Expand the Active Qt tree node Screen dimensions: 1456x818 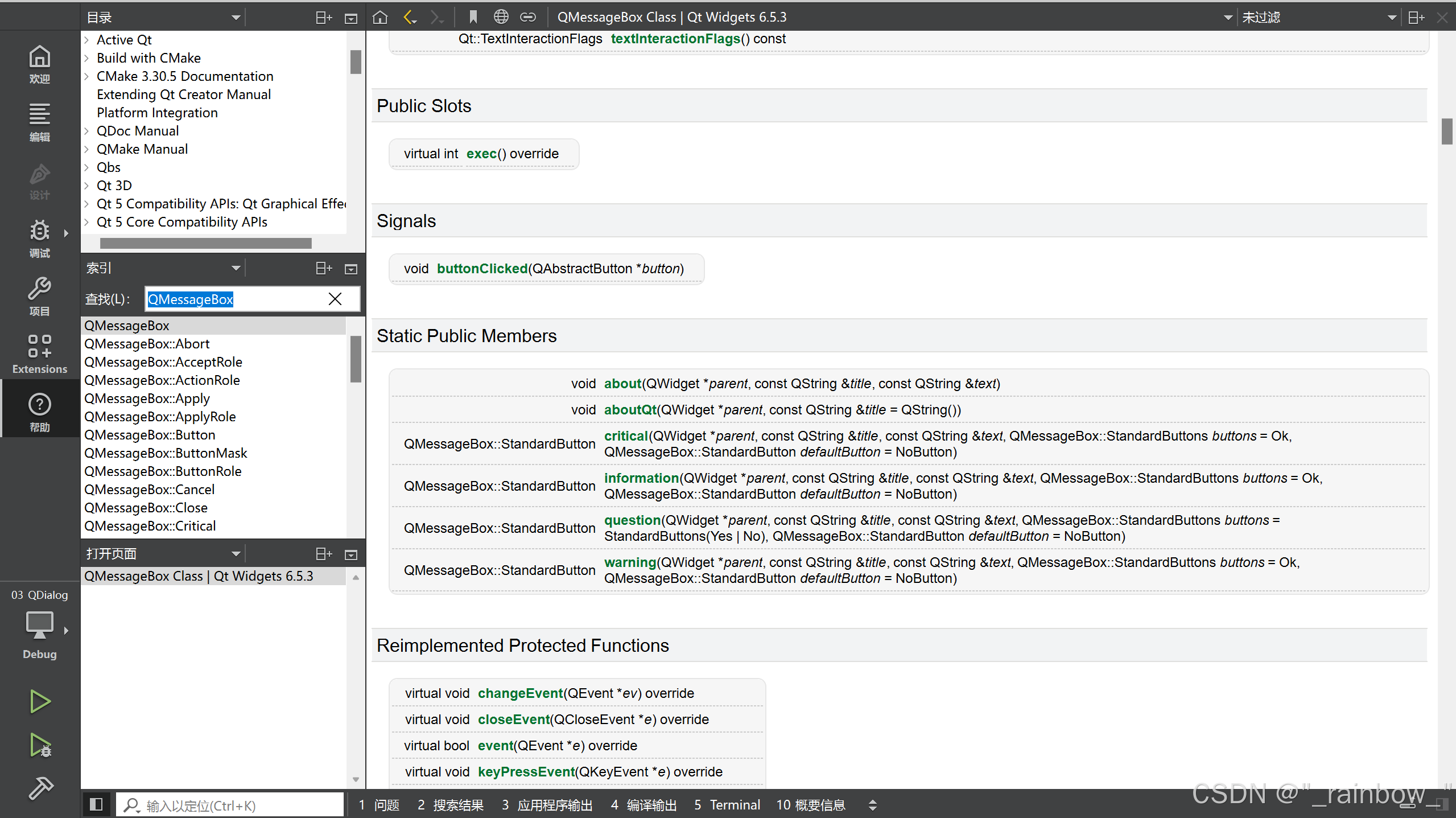[x=87, y=40]
